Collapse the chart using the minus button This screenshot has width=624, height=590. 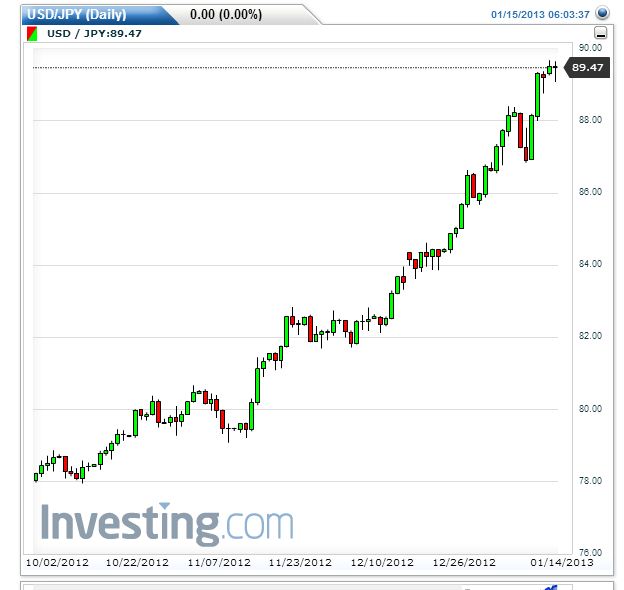point(600,33)
